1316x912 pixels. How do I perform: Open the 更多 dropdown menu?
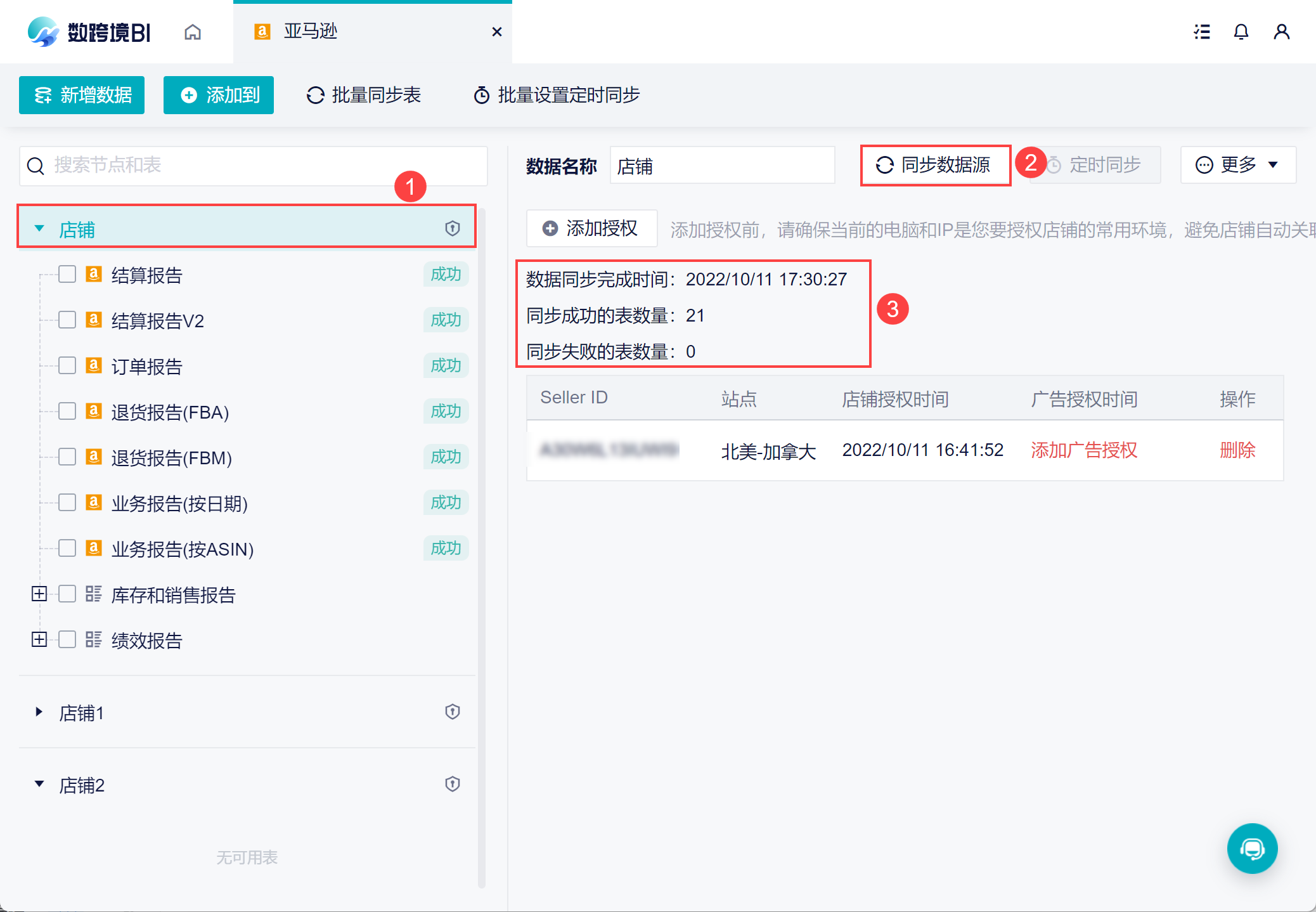[x=1237, y=166]
